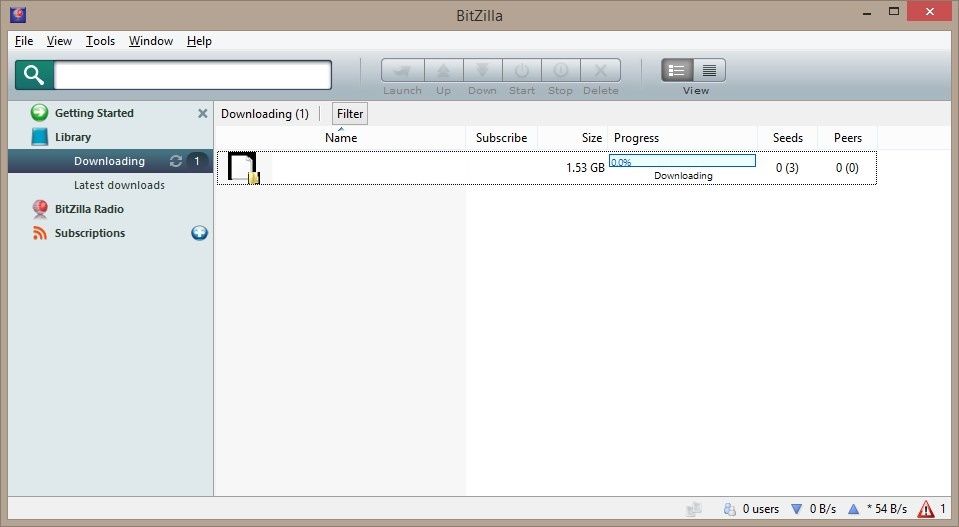The width and height of the screenshot is (959, 527).
Task: Click the 1.53 GB size cell
Action: (585, 168)
